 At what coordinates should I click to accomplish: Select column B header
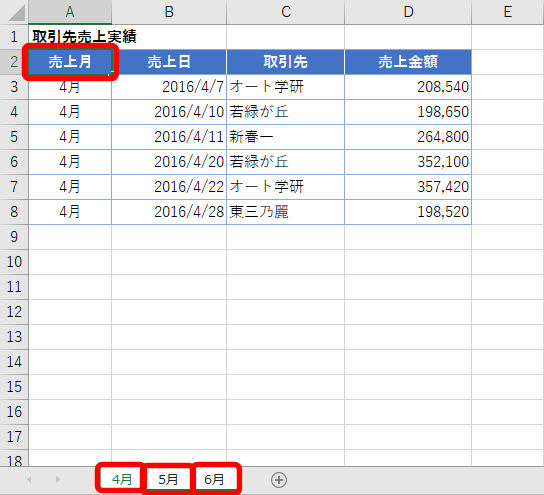[169, 12]
